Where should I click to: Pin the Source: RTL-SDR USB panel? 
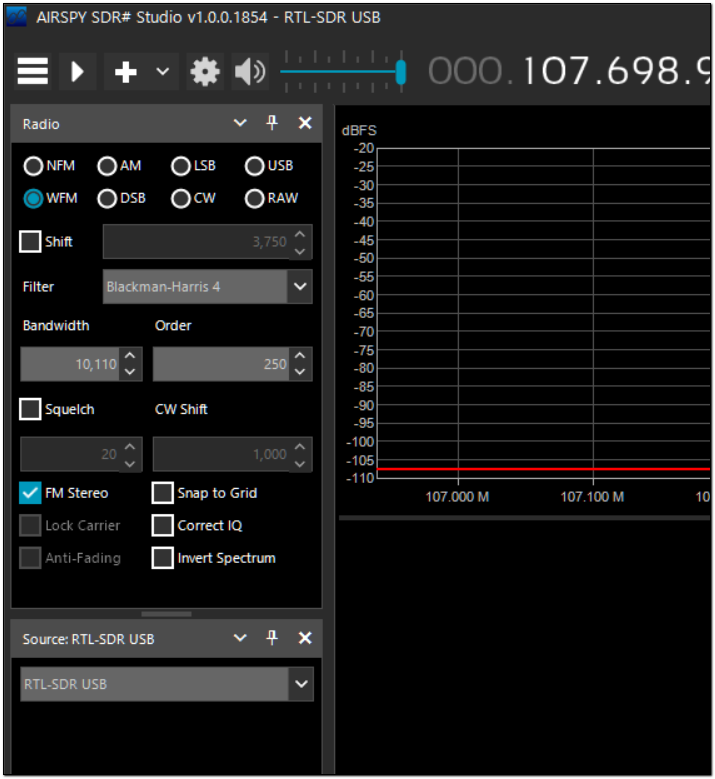(x=272, y=637)
